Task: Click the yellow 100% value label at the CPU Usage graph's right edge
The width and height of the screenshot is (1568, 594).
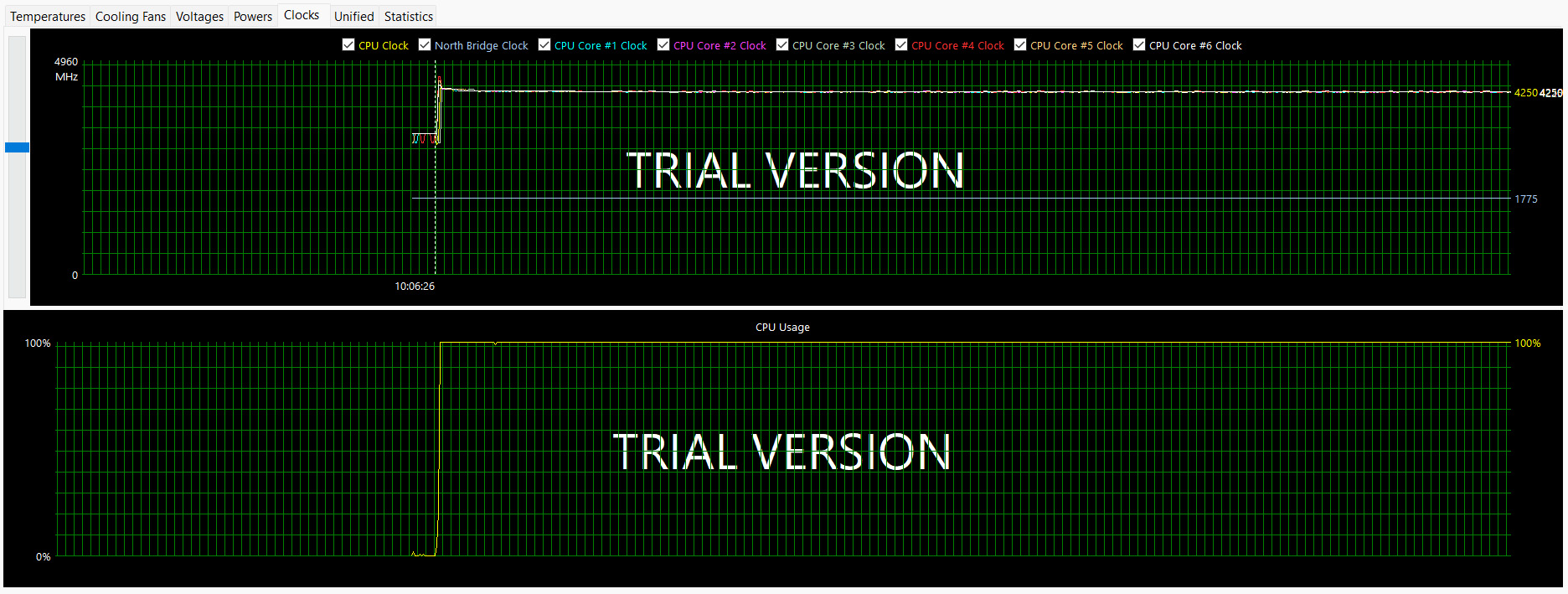Action: (x=1528, y=343)
